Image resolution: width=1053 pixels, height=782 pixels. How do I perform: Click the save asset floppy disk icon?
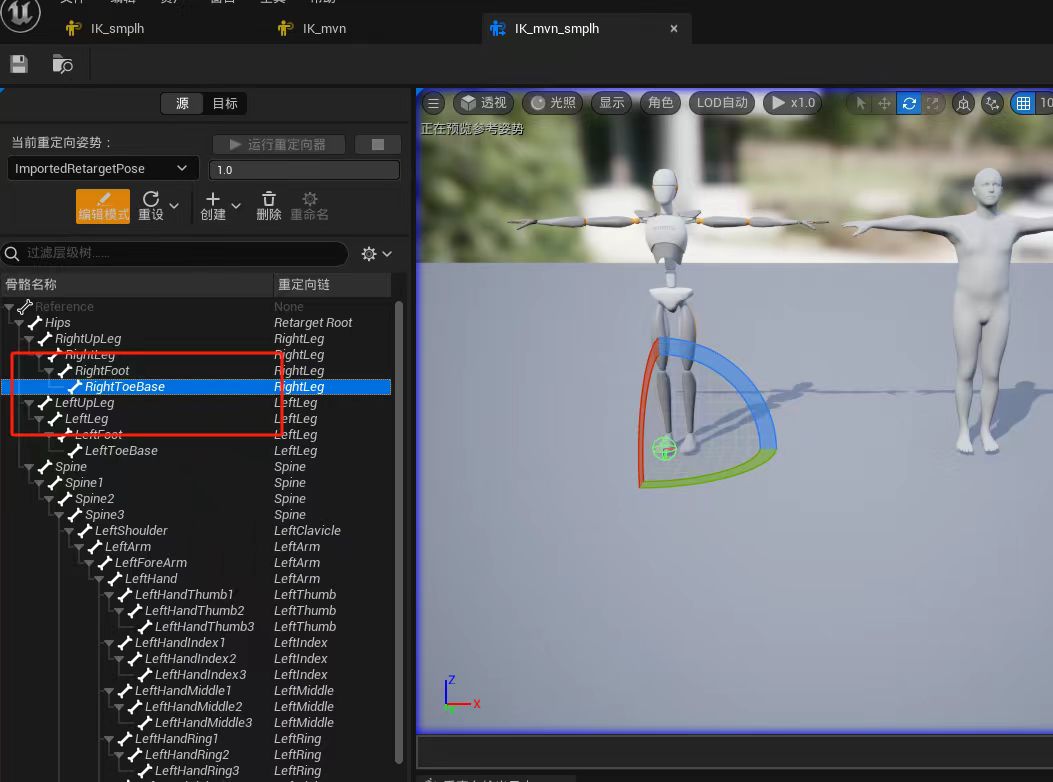(x=19, y=65)
